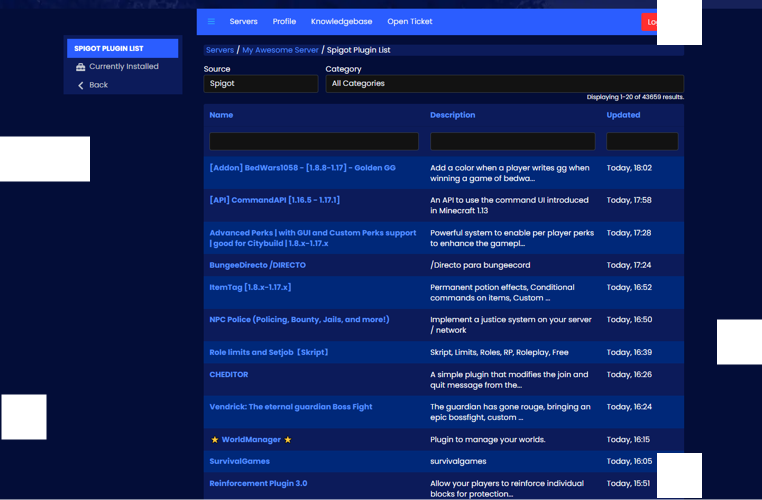762x500 pixels.
Task: Click the Updated filter input box
Action: point(642,142)
